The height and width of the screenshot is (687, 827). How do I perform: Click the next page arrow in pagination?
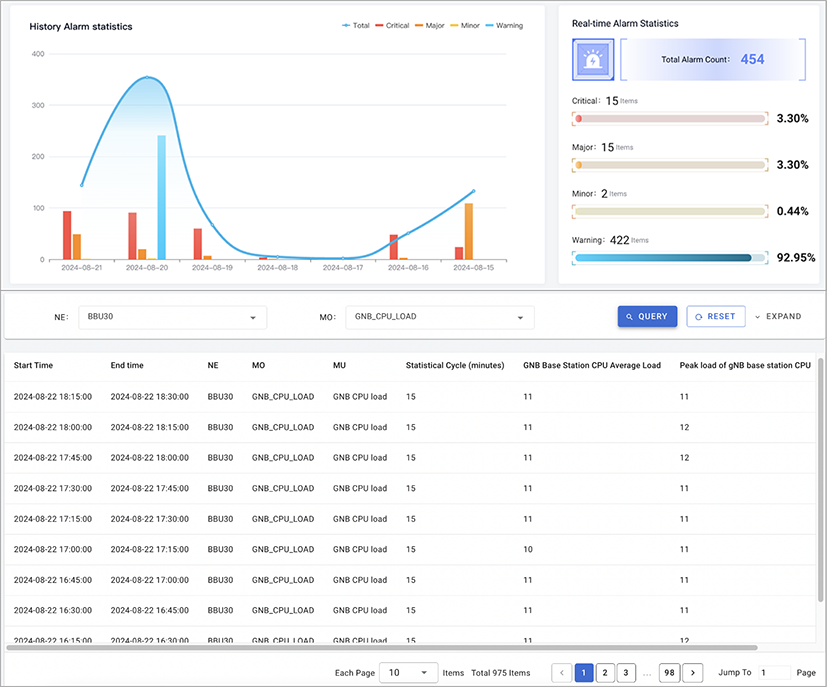click(692, 673)
